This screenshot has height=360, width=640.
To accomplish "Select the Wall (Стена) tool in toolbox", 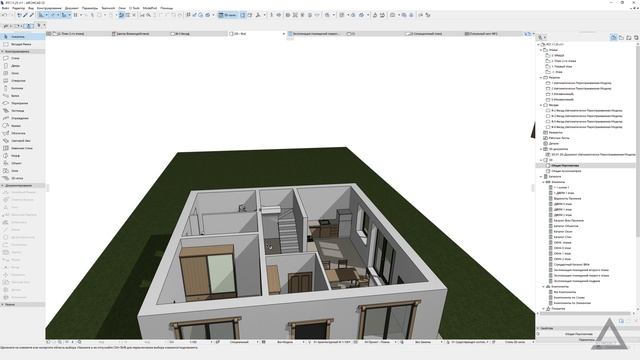I will tap(15, 58).
